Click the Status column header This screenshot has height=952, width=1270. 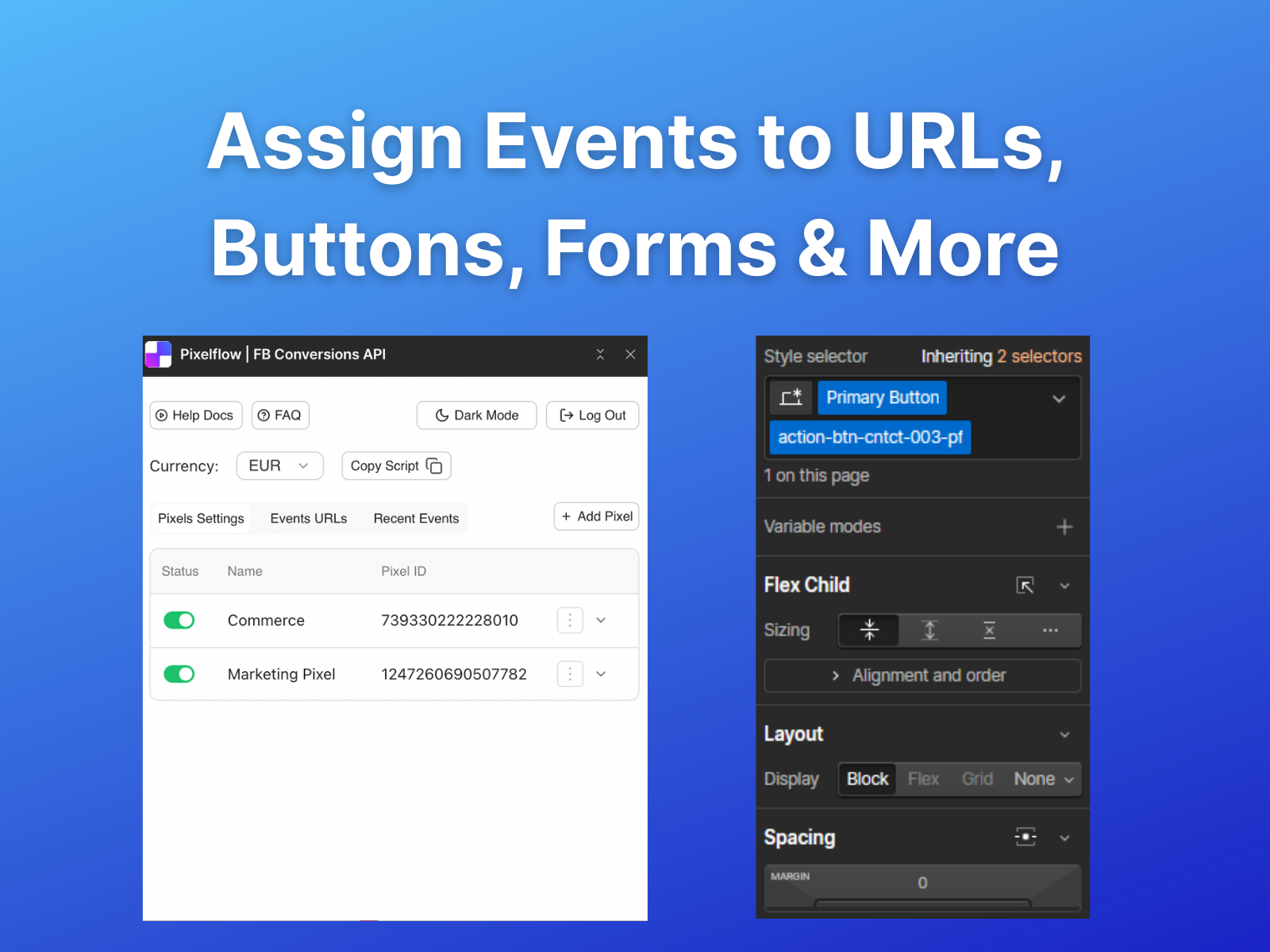click(180, 571)
